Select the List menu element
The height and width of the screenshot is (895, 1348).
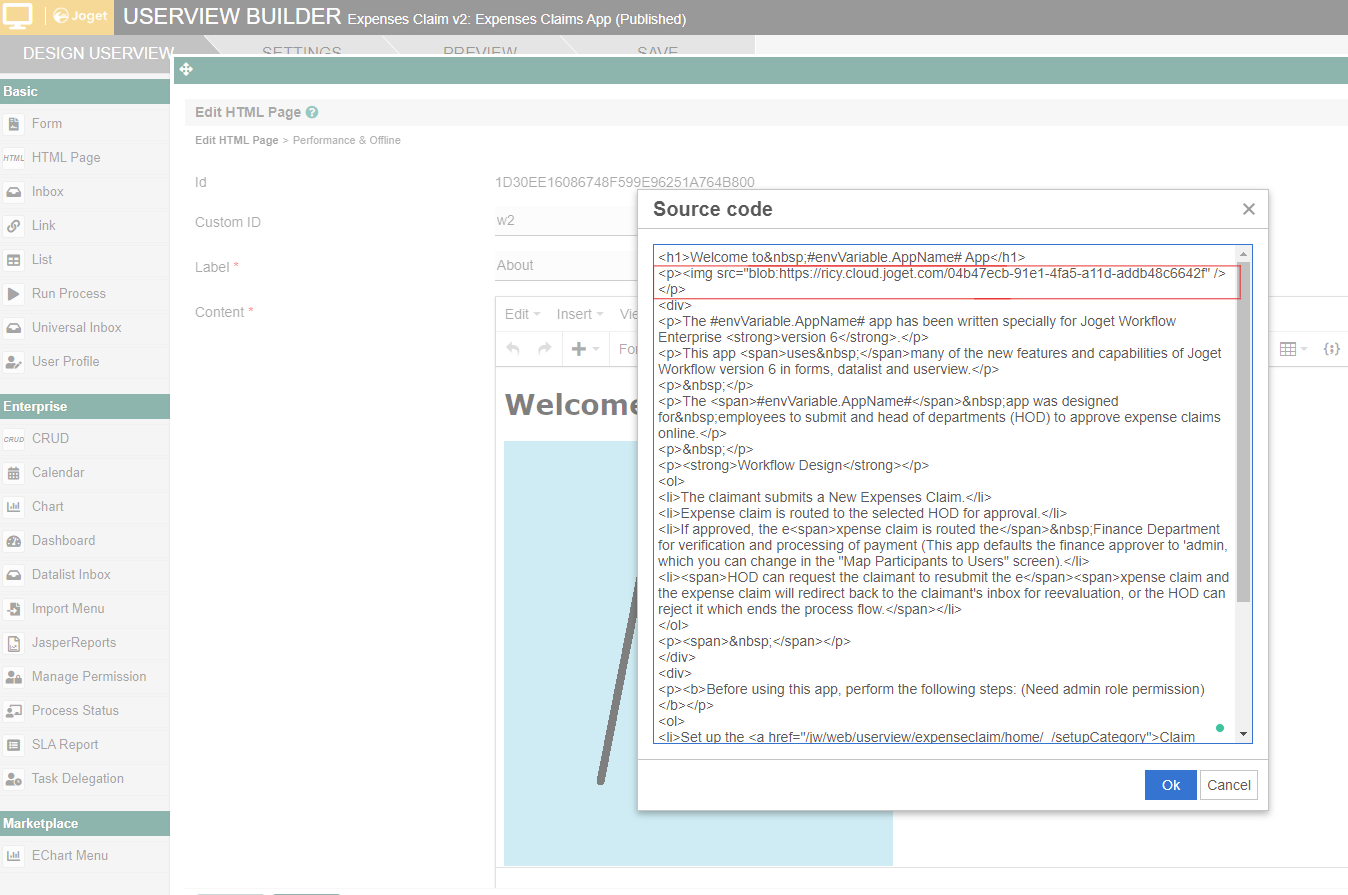coord(85,260)
